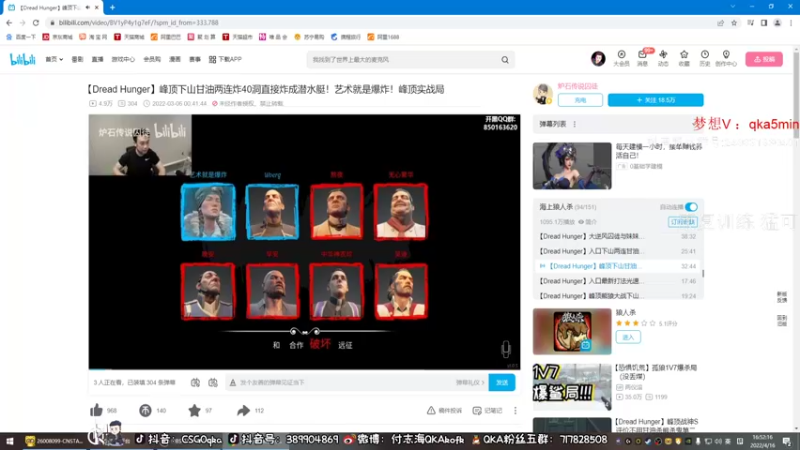Bookmark this page with the star icon
The image size is (800, 450).
[x=734, y=22]
